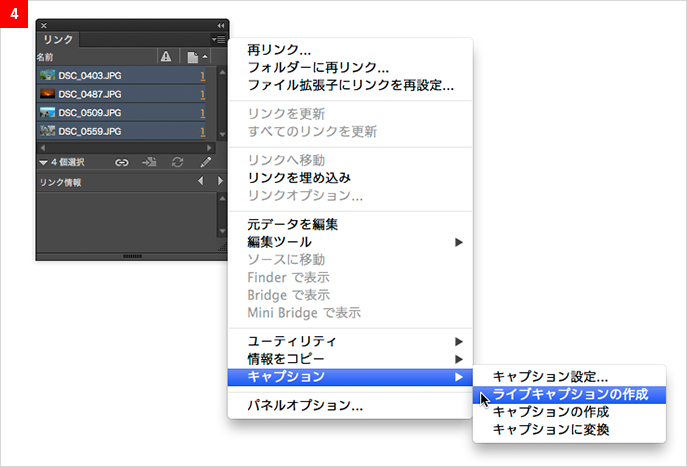This screenshot has height=467, width=687.
Task: Open the Links panel flyout menu icon
Action: (x=219, y=39)
